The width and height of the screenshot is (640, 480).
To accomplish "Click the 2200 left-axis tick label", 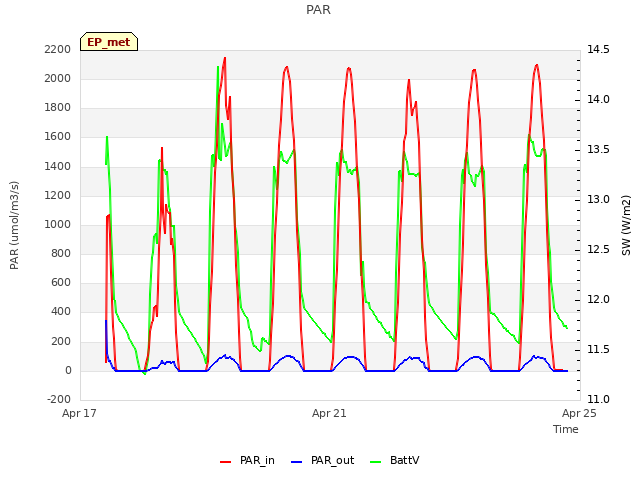I will 58,49.
